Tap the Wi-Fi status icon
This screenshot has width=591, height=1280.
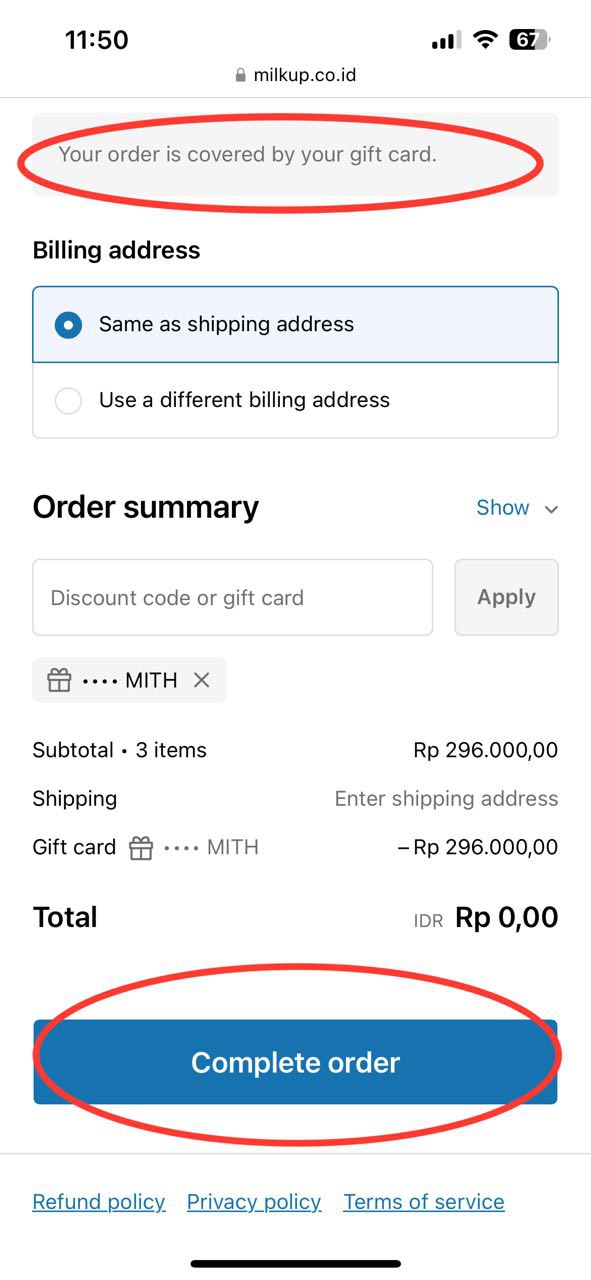pyautogui.click(x=486, y=40)
